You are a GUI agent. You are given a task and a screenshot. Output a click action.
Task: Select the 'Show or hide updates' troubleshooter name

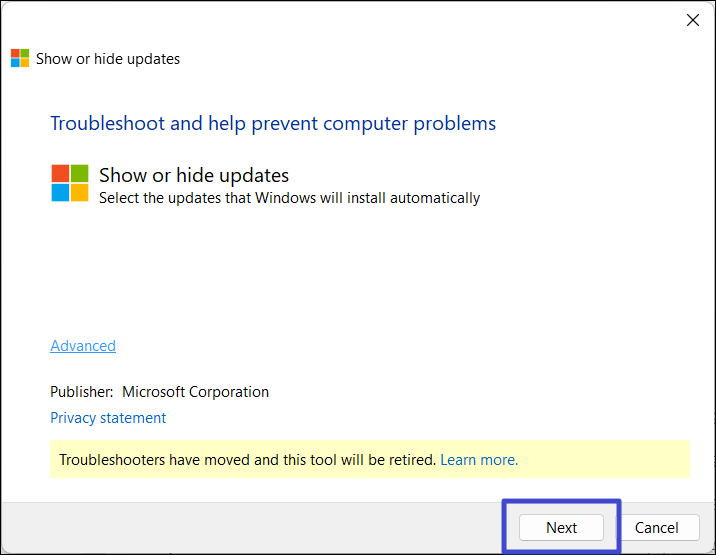[194, 176]
